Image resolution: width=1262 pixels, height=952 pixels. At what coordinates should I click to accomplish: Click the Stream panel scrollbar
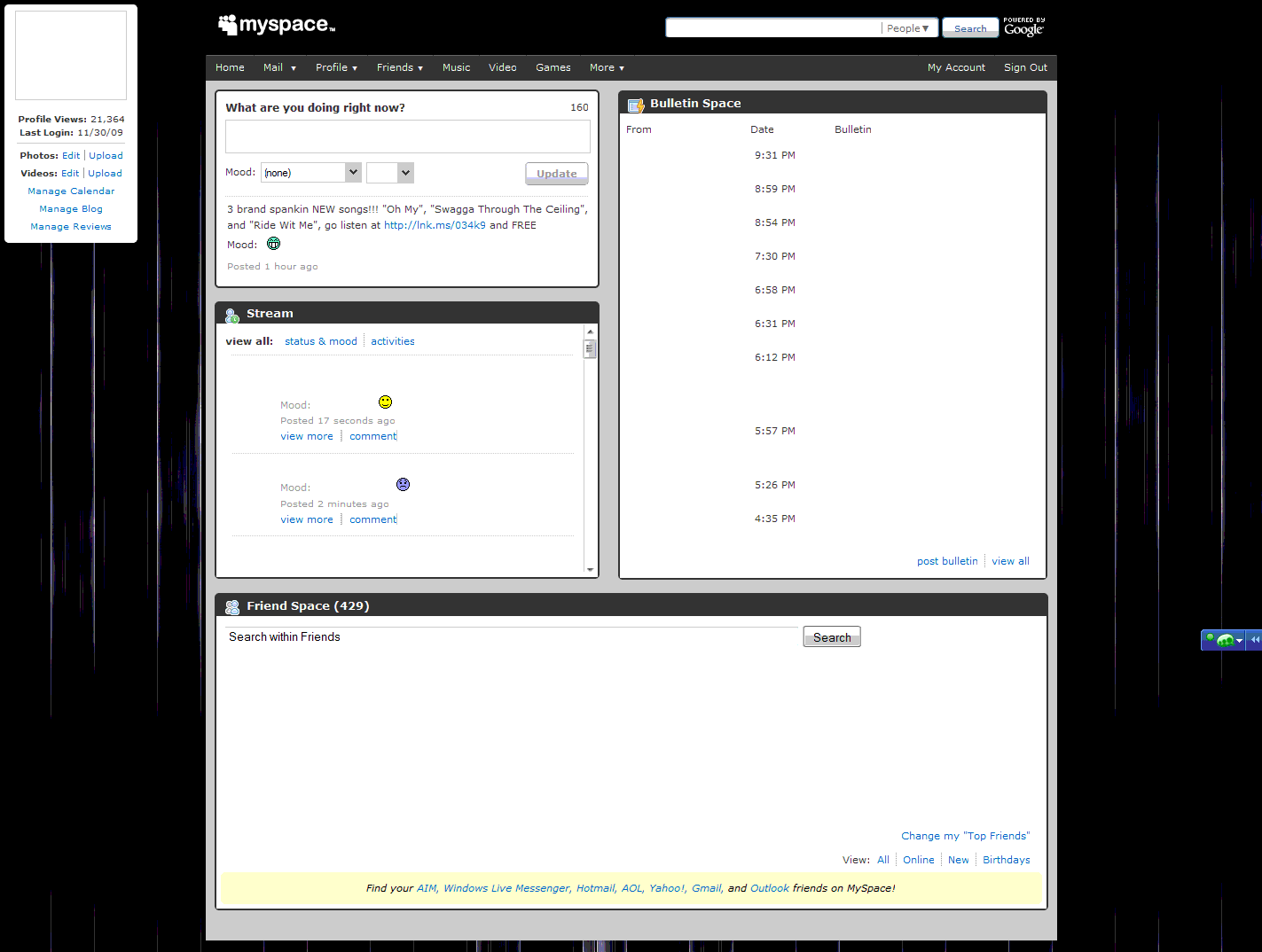[589, 348]
